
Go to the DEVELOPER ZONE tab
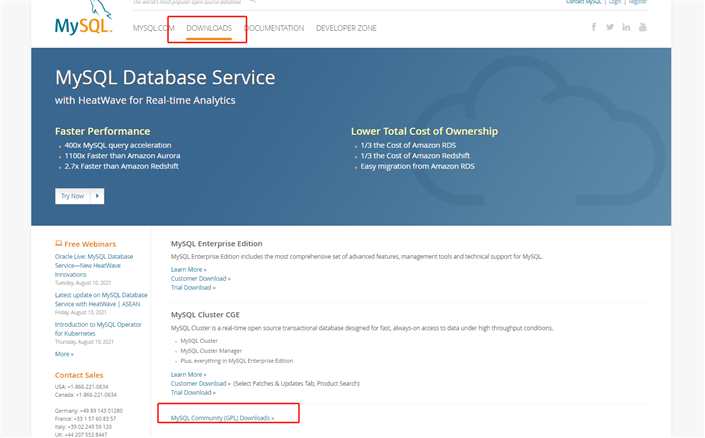coord(346,28)
